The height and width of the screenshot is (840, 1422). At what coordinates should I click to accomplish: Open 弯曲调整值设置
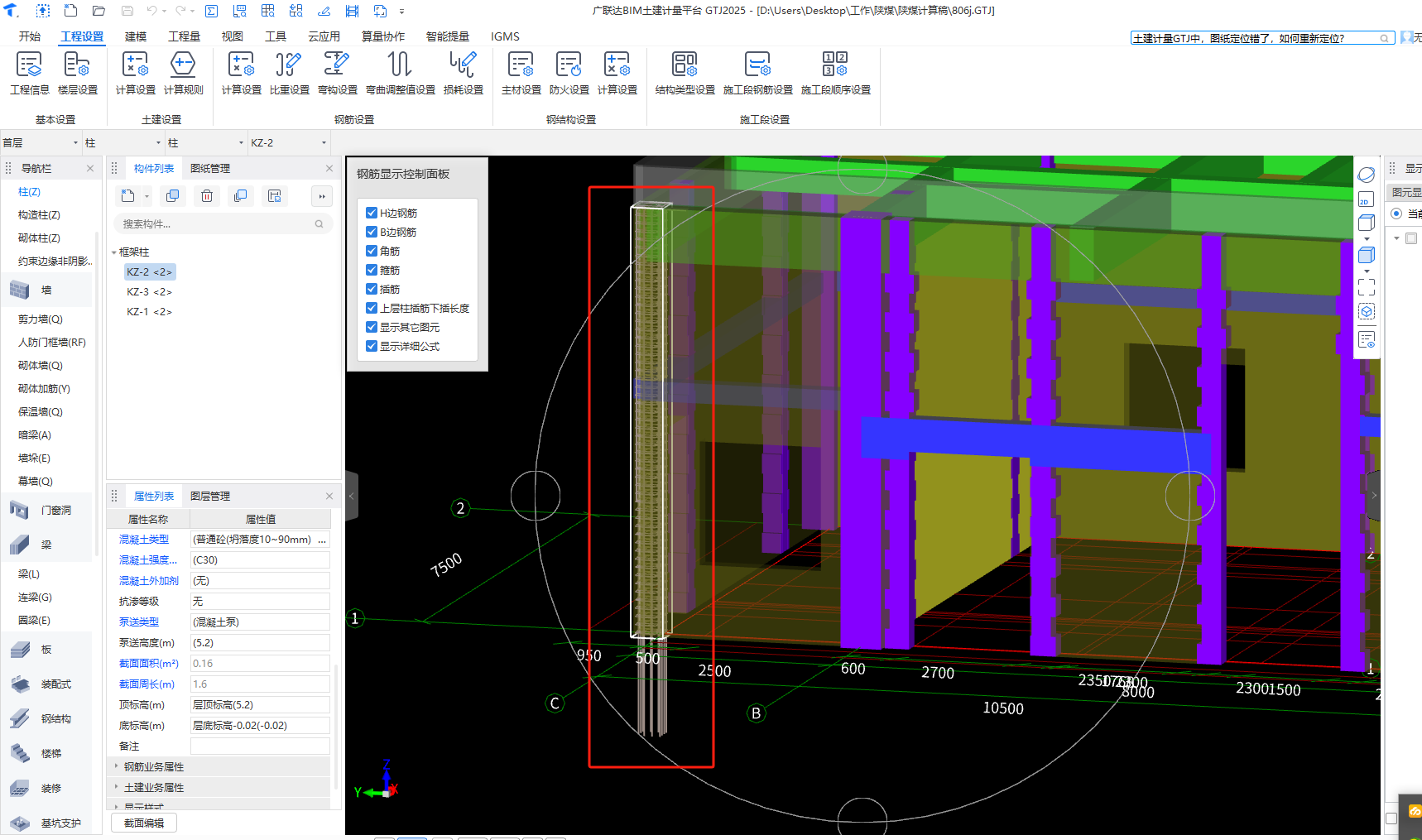(x=401, y=73)
